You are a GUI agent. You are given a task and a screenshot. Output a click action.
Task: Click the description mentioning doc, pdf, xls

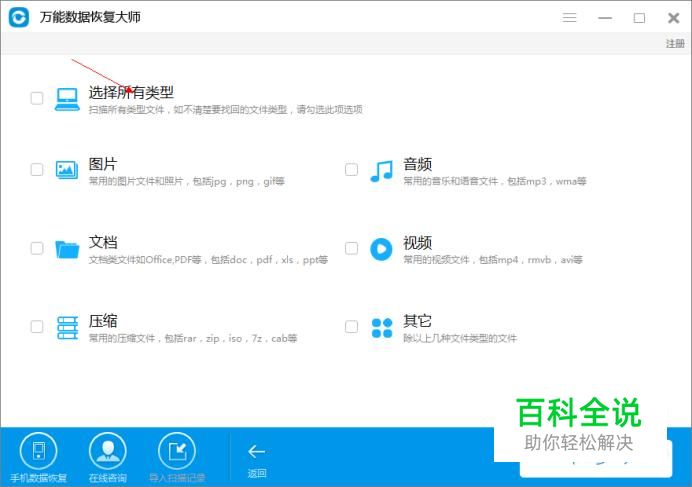(x=208, y=260)
